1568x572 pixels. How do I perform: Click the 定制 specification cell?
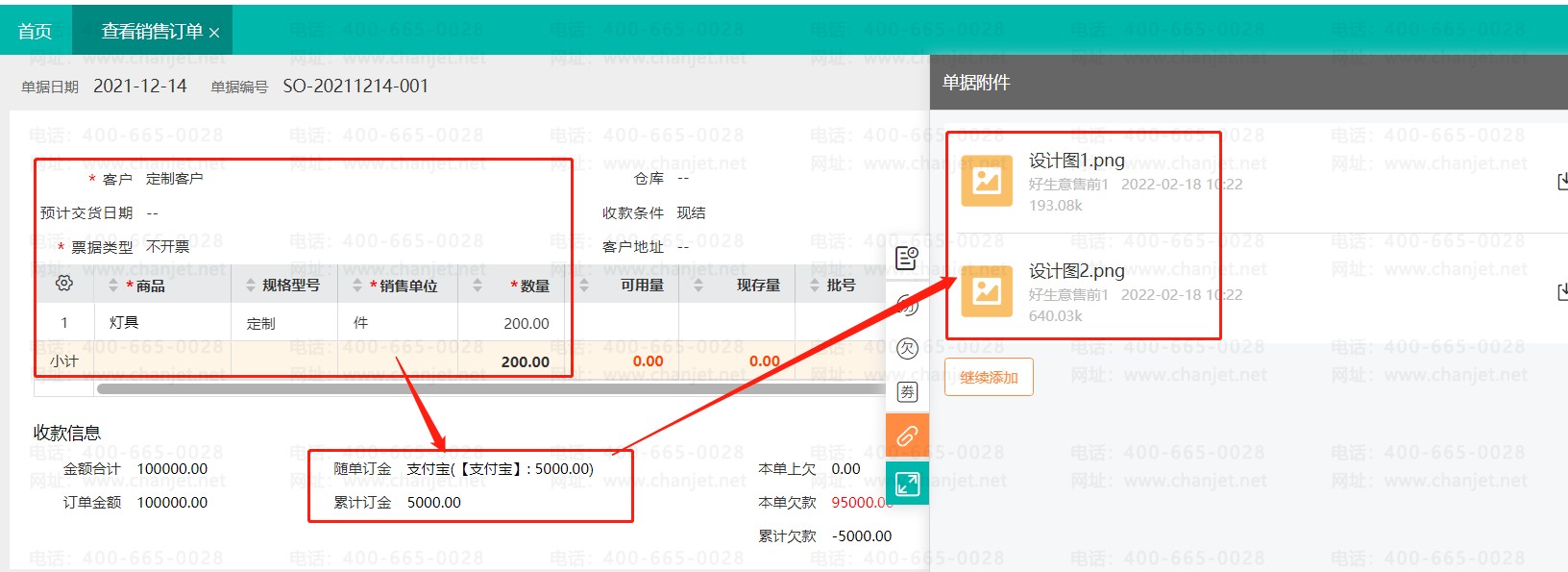pos(261,323)
